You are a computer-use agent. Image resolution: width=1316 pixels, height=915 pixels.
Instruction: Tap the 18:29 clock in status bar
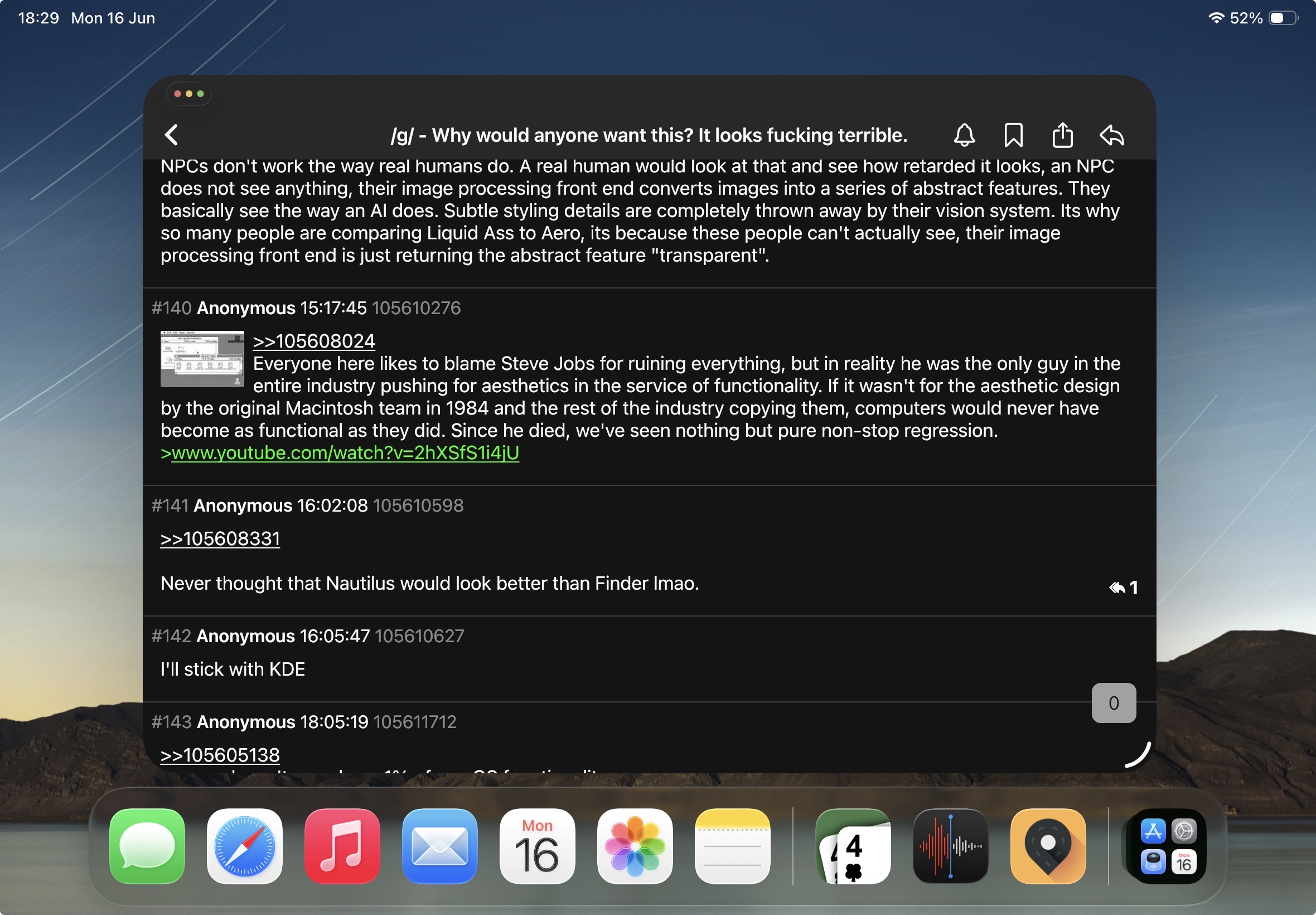point(38,18)
